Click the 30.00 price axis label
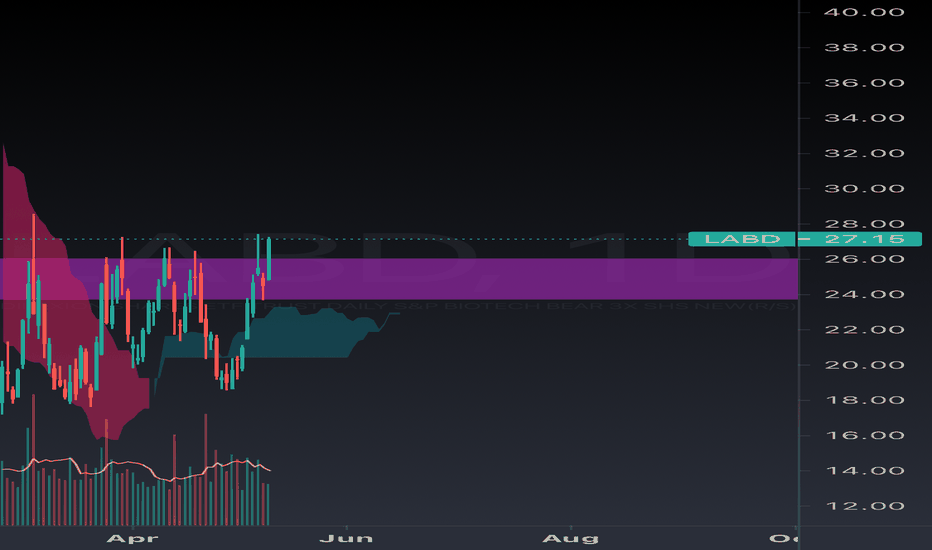The height and width of the screenshot is (550, 932). (x=864, y=188)
